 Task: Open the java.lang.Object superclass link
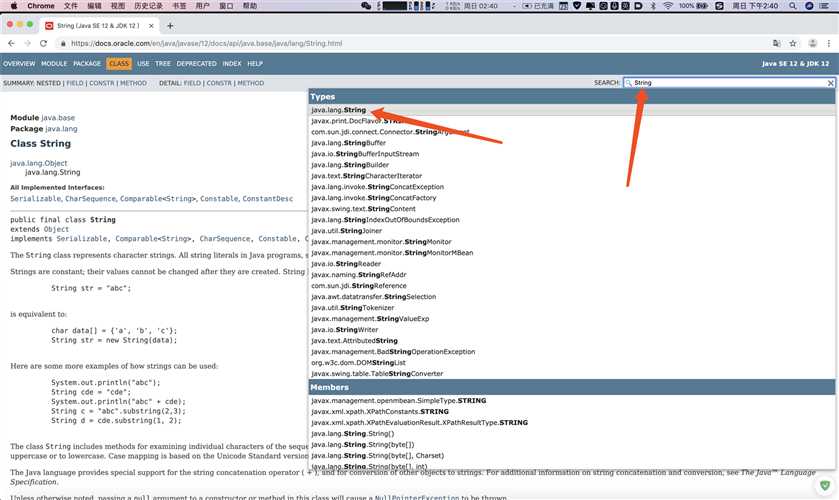tap(39, 163)
